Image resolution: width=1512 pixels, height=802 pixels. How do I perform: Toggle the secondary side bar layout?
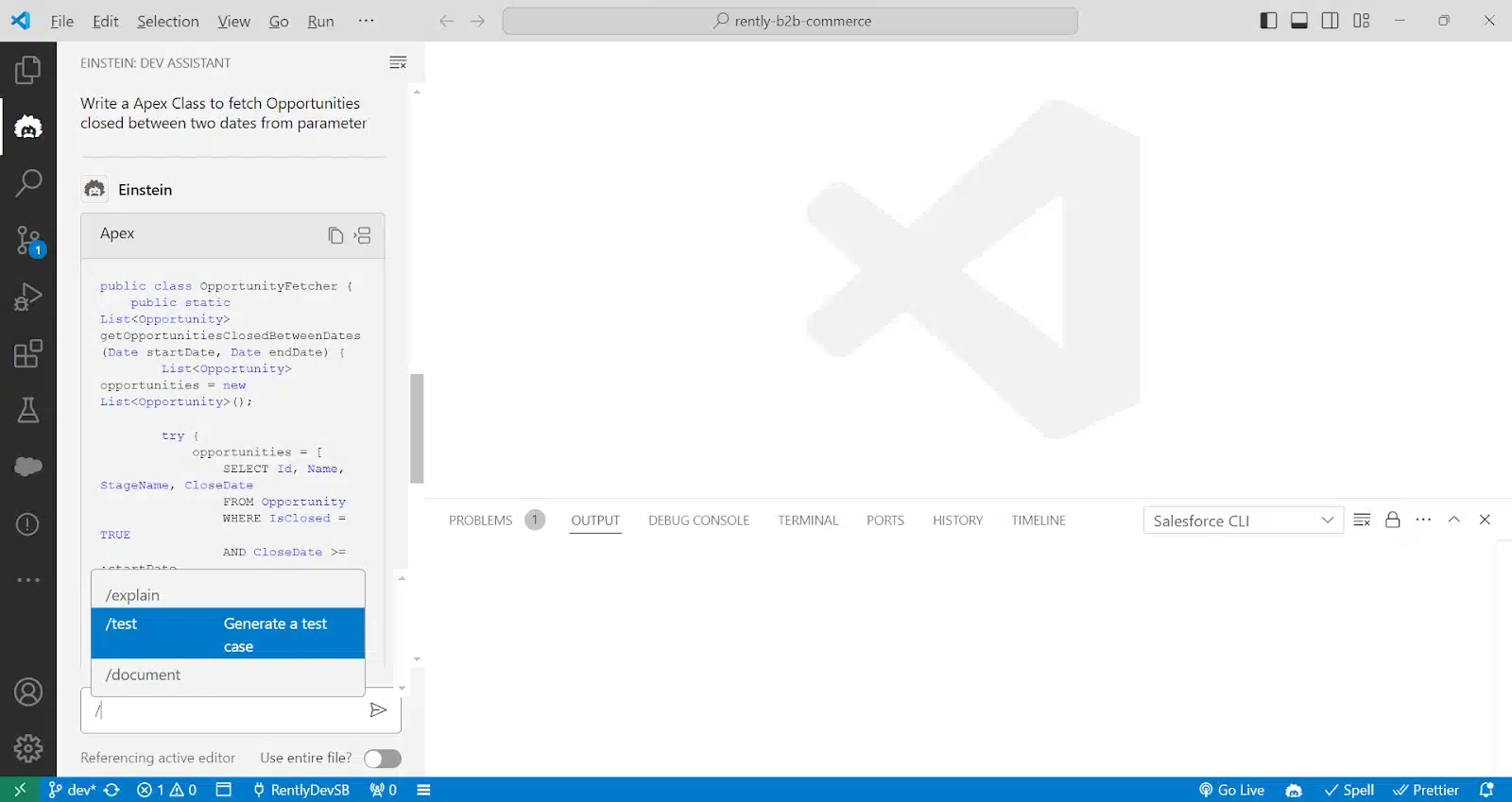1330,21
